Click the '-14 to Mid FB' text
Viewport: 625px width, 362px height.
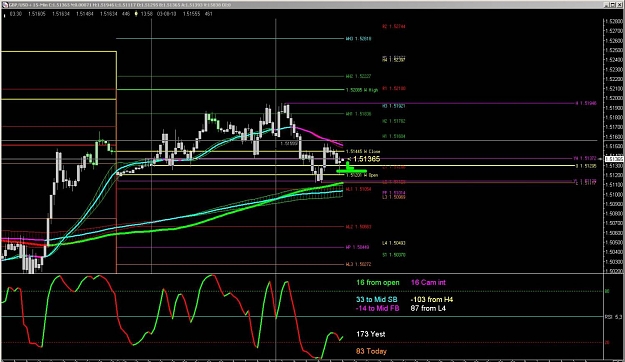(377, 308)
